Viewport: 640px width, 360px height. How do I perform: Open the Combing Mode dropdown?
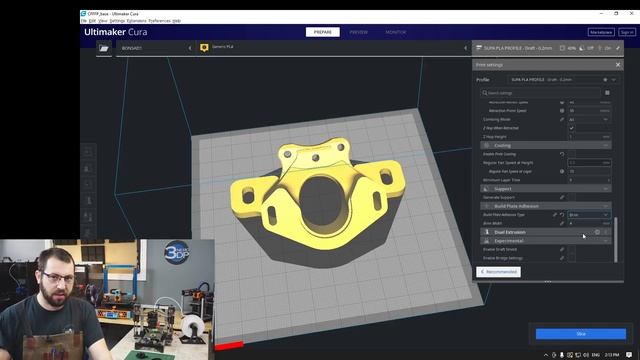(x=589, y=119)
